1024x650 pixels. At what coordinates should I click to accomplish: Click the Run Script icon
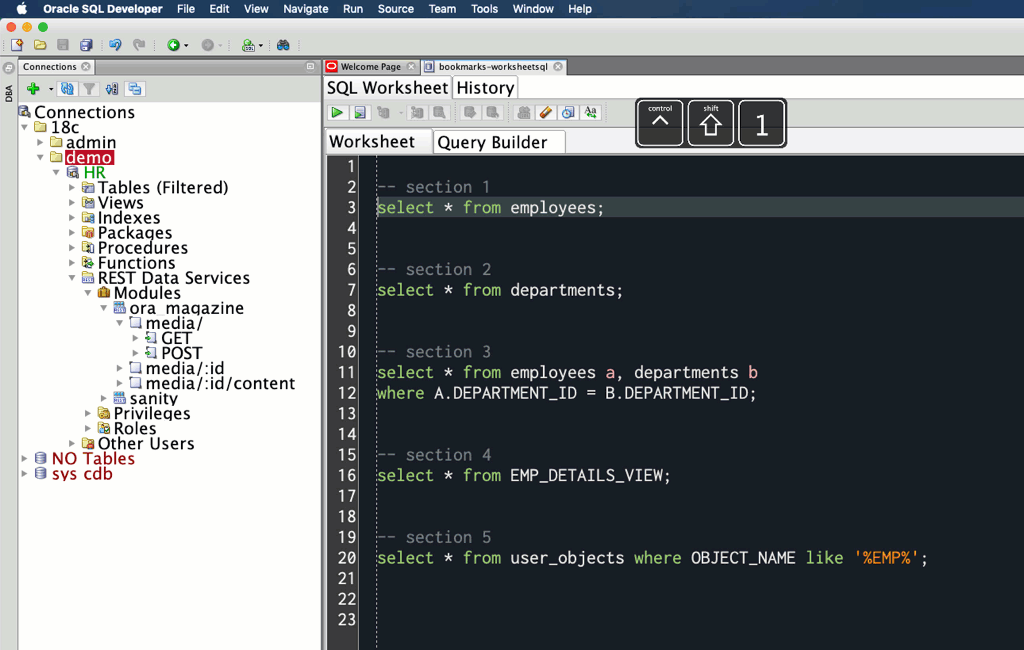(360, 112)
